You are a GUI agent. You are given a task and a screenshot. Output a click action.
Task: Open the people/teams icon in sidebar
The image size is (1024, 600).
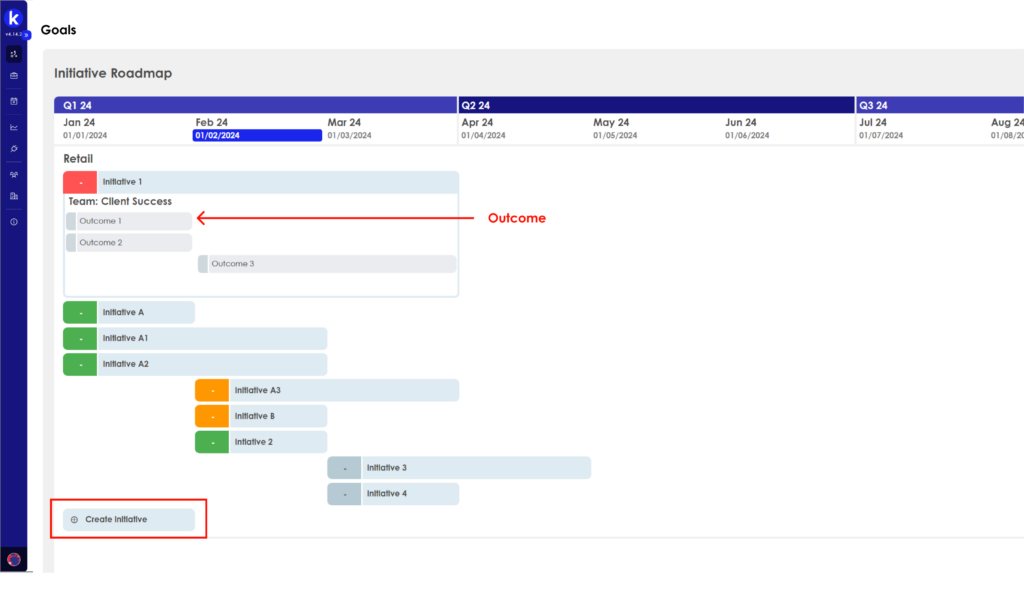click(x=14, y=174)
